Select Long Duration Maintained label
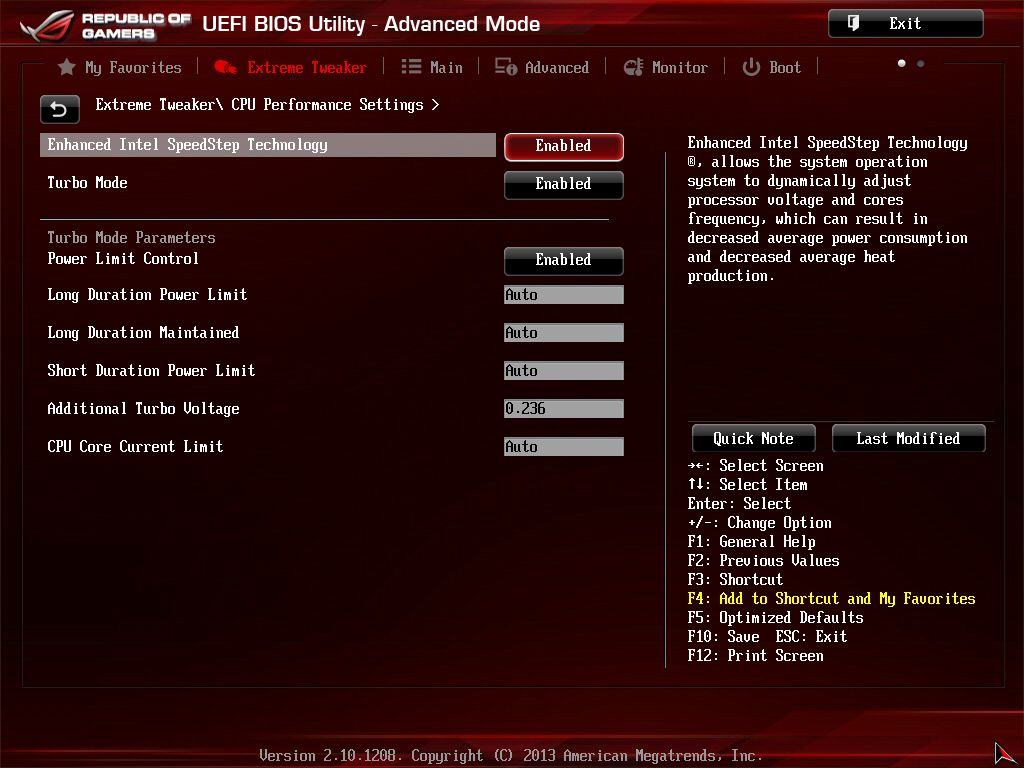Viewport: 1024px width, 768px height. [x=143, y=332]
